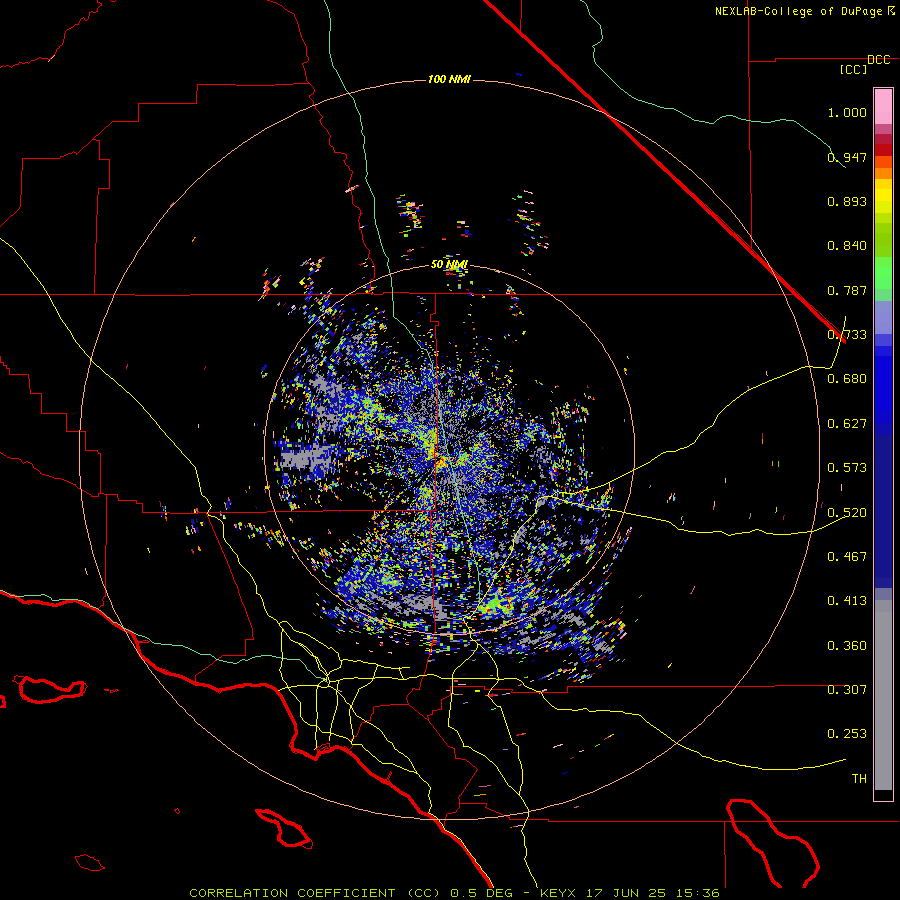
Task: Click the KEYX station identifier in the caption
Action: (557, 893)
